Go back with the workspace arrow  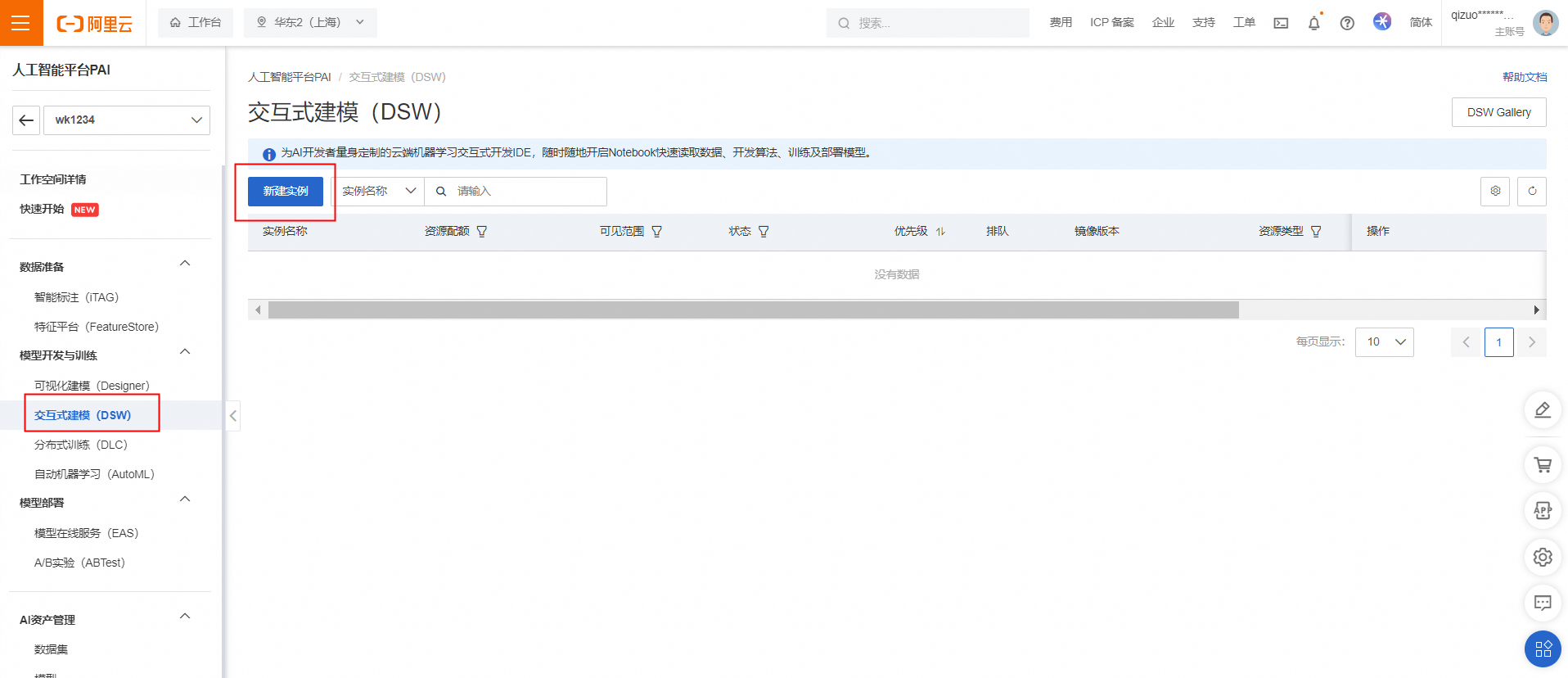[26, 120]
